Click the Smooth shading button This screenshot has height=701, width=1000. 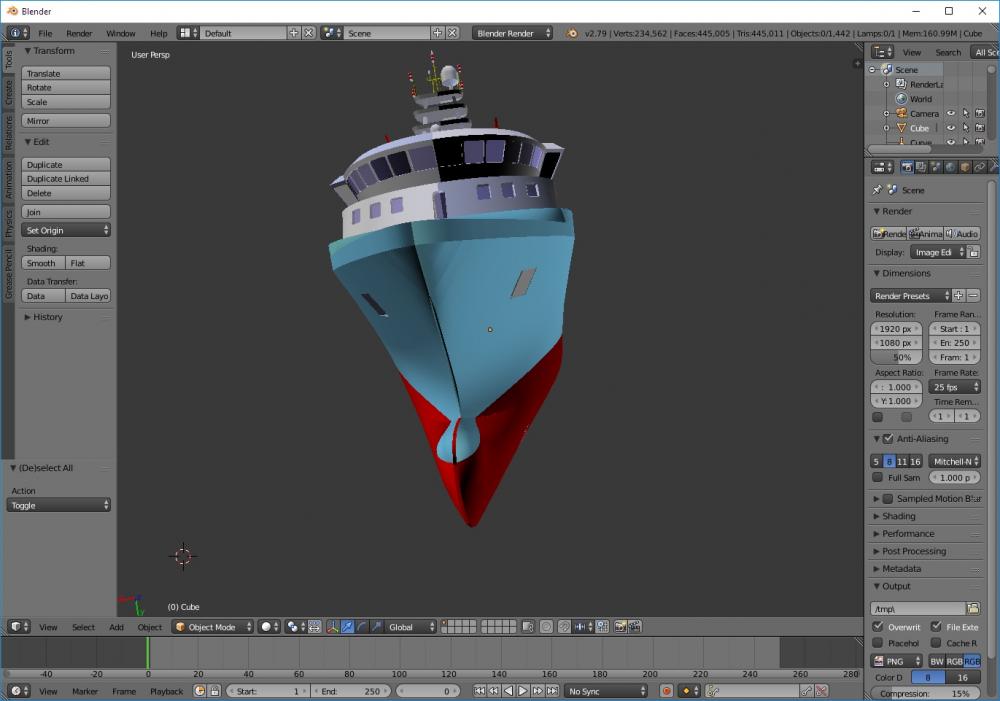(x=43, y=263)
